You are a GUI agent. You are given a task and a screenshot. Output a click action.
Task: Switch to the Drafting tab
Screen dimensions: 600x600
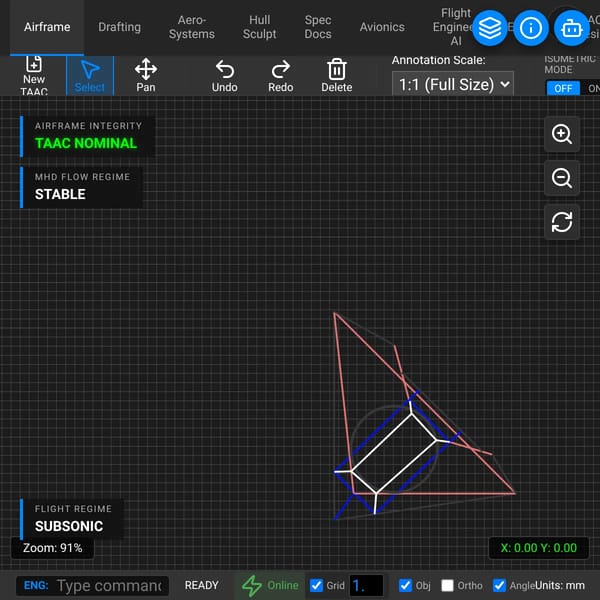(x=119, y=27)
